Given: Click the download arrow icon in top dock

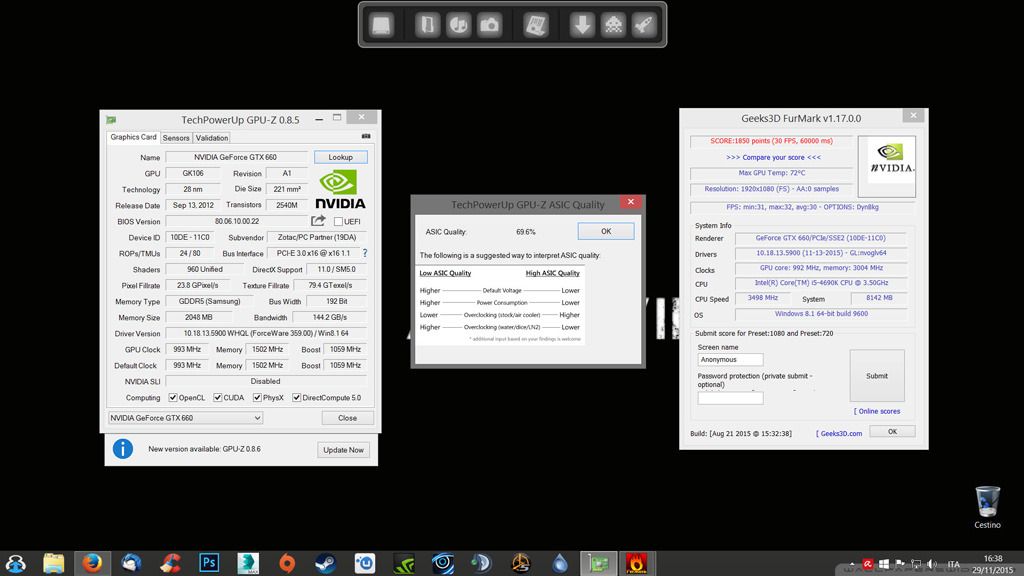Looking at the screenshot, I should tap(582, 25).
